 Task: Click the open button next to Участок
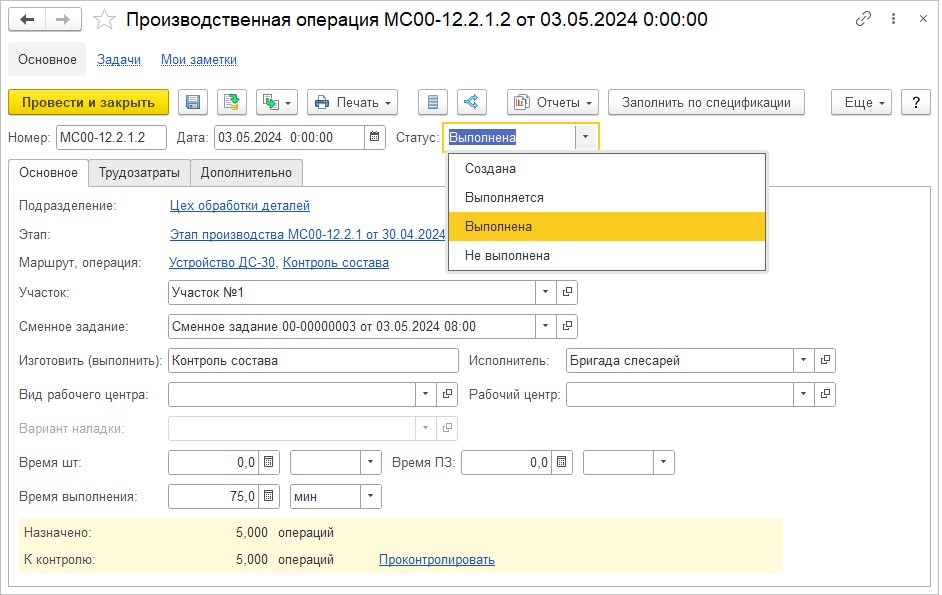tap(567, 292)
